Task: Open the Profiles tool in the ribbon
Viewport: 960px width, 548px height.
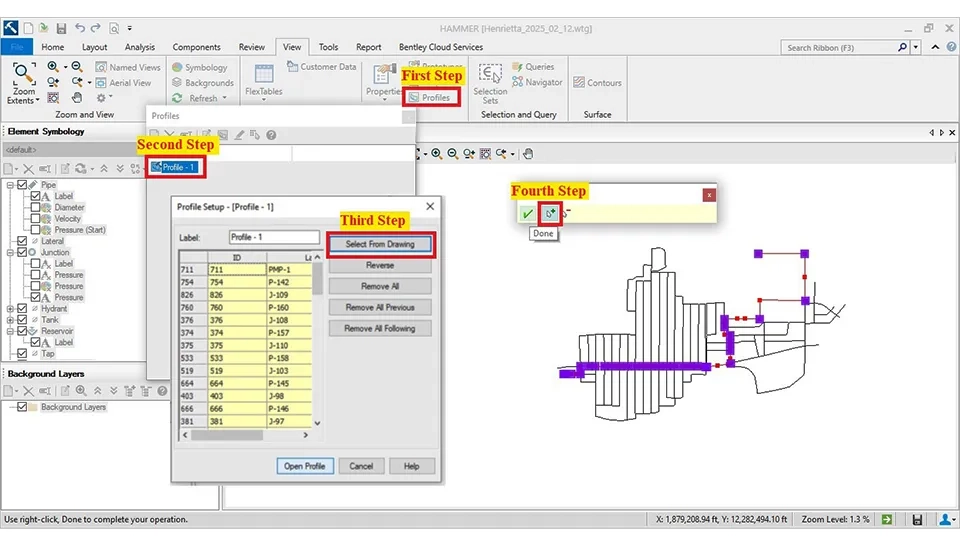Action: coord(433,98)
